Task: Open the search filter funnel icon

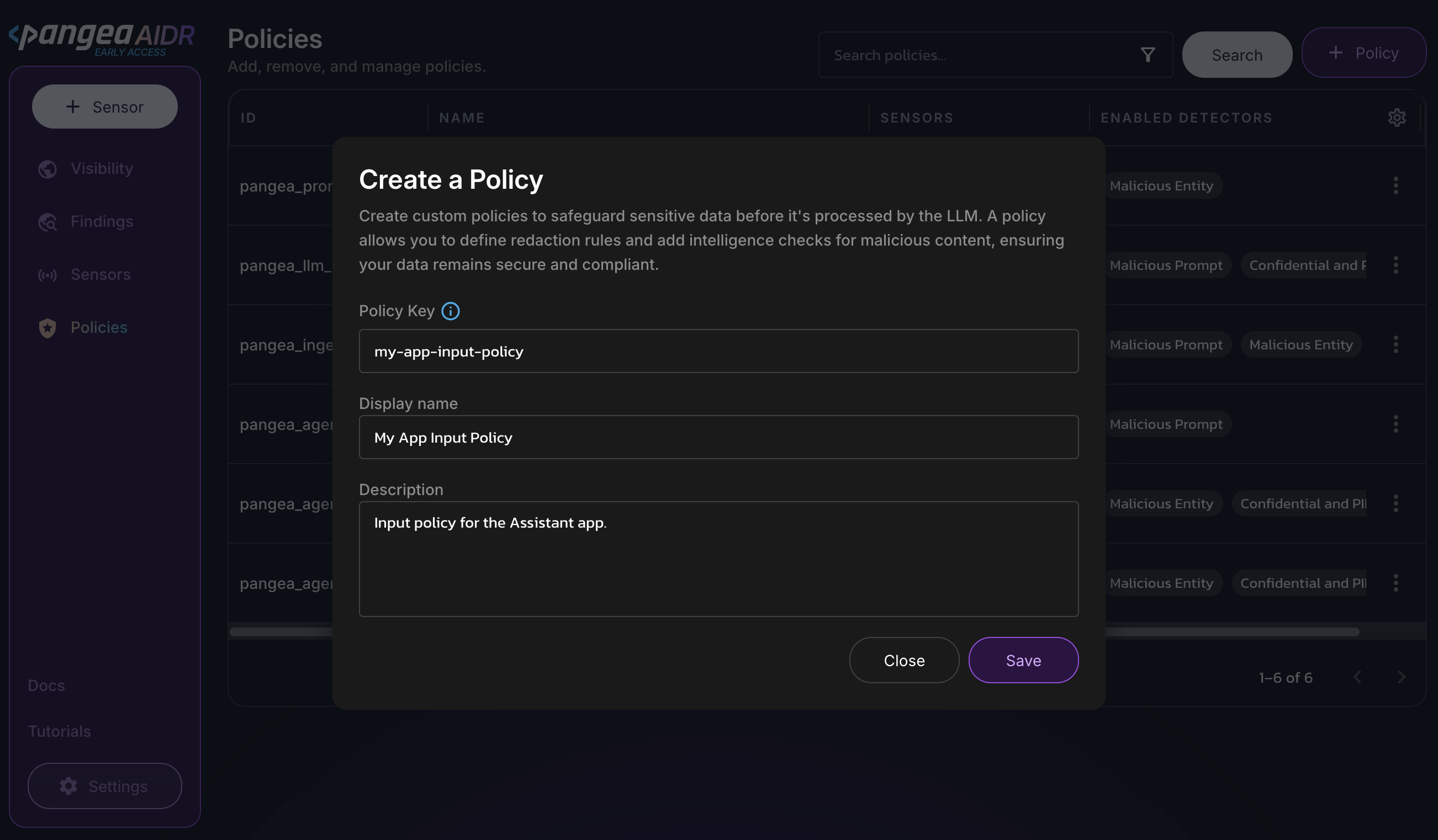Action: pos(1148,55)
